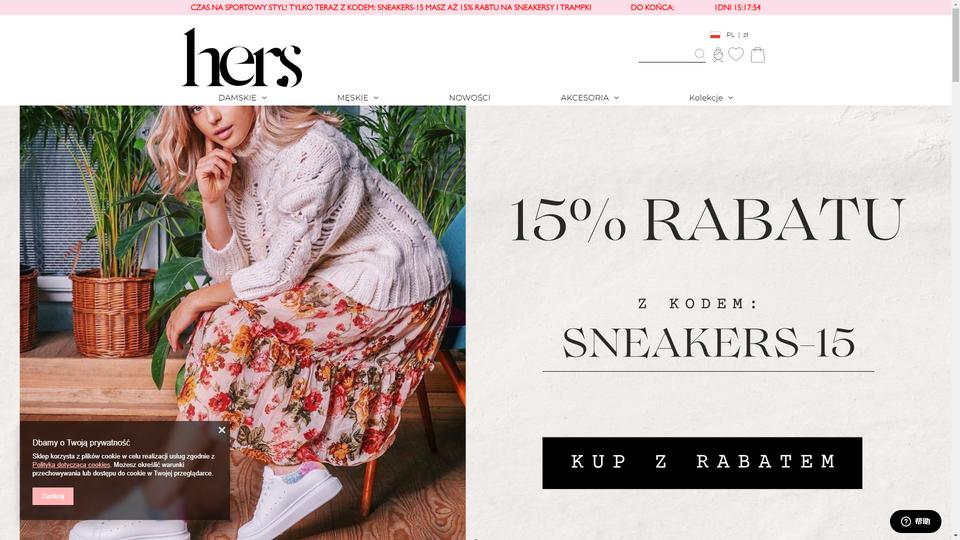Screen dimensions: 960x540
Task: Open the NOWOŚCI menu item
Action: [x=470, y=98]
